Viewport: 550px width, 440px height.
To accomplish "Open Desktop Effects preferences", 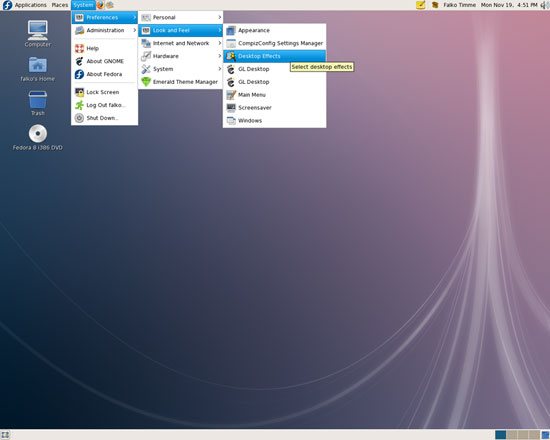I will pos(274,56).
